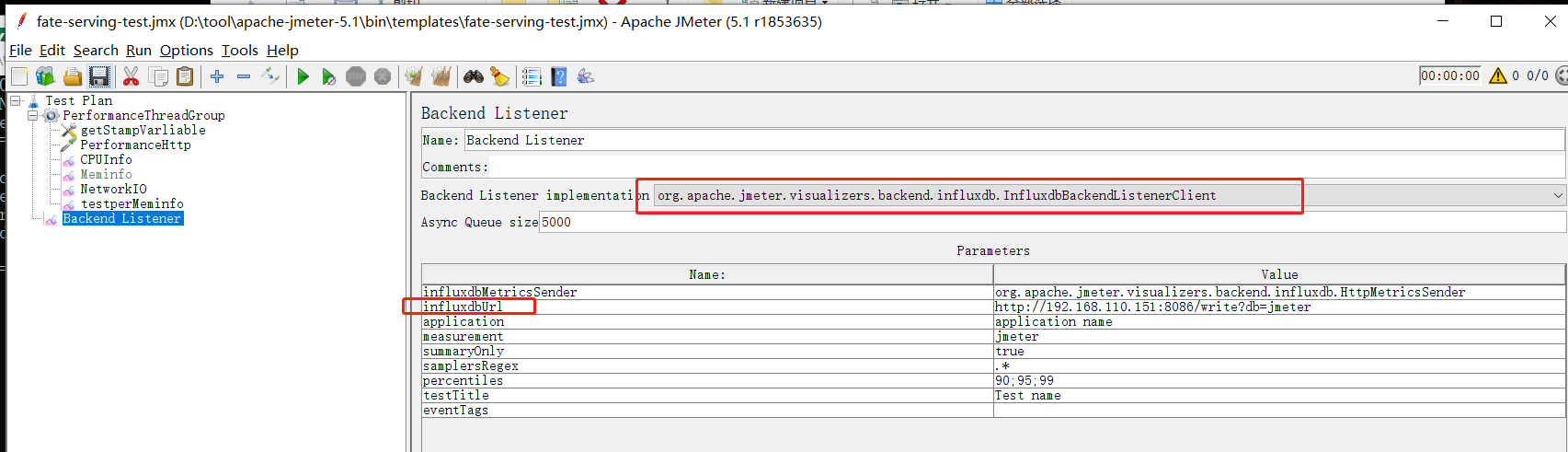Create a new test plan
The width and height of the screenshot is (1568, 452).
[x=19, y=76]
